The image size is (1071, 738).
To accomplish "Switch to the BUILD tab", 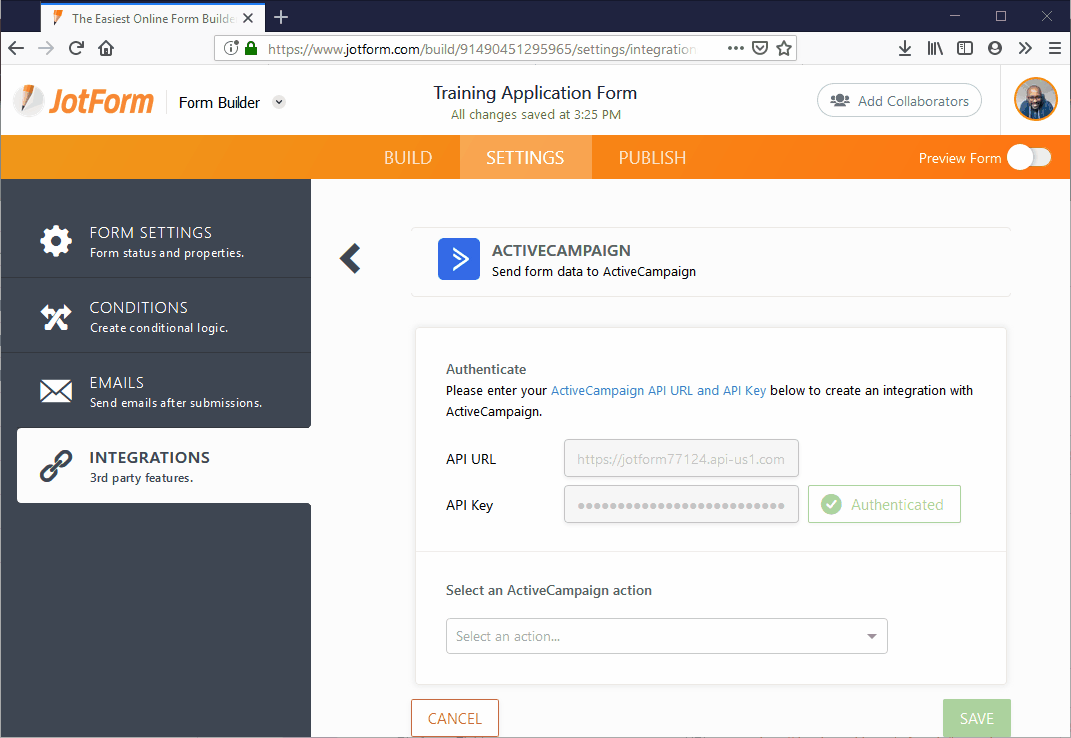I will (x=408, y=158).
